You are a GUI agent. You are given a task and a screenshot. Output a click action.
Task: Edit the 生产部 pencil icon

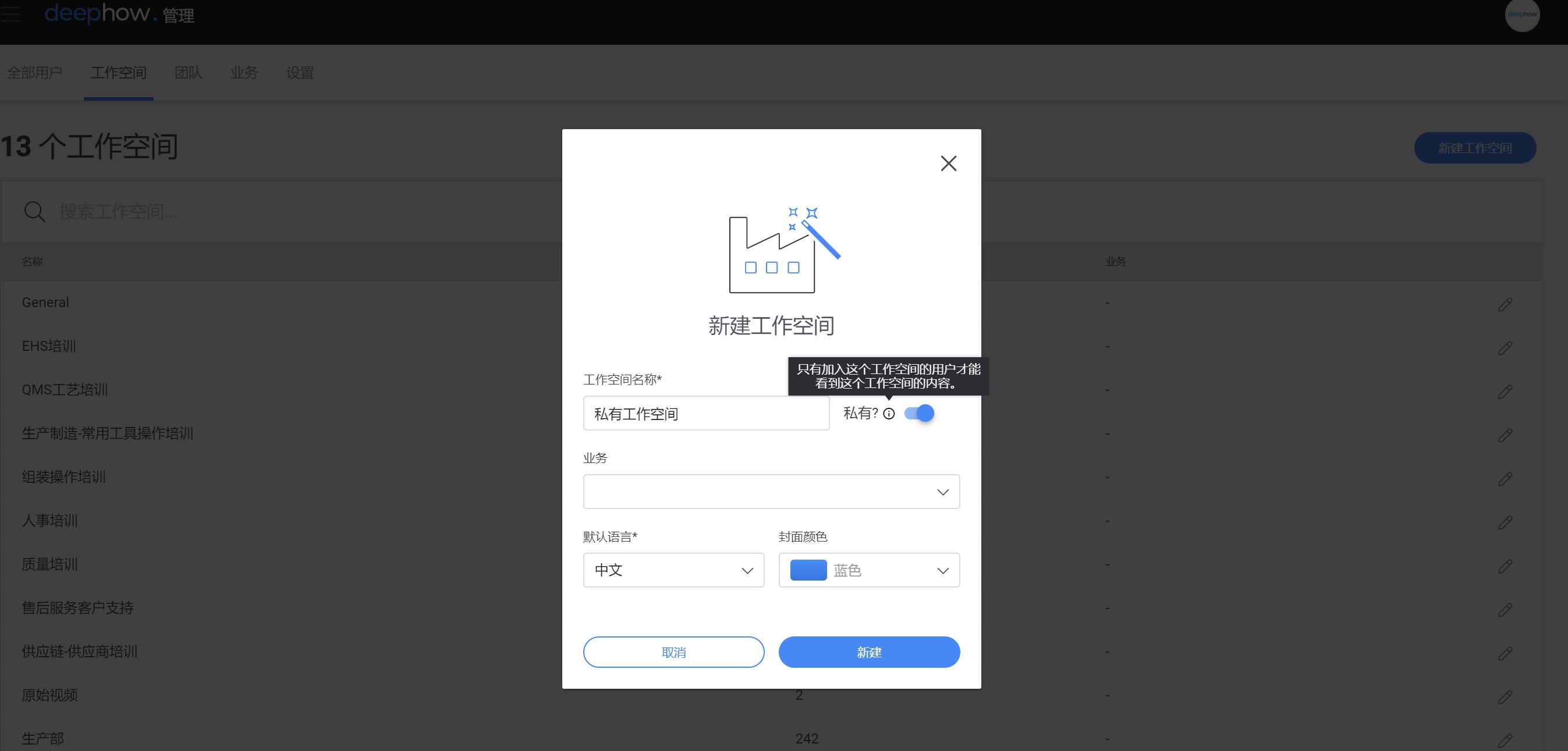pyautogui.click(x=1505, y=741)
